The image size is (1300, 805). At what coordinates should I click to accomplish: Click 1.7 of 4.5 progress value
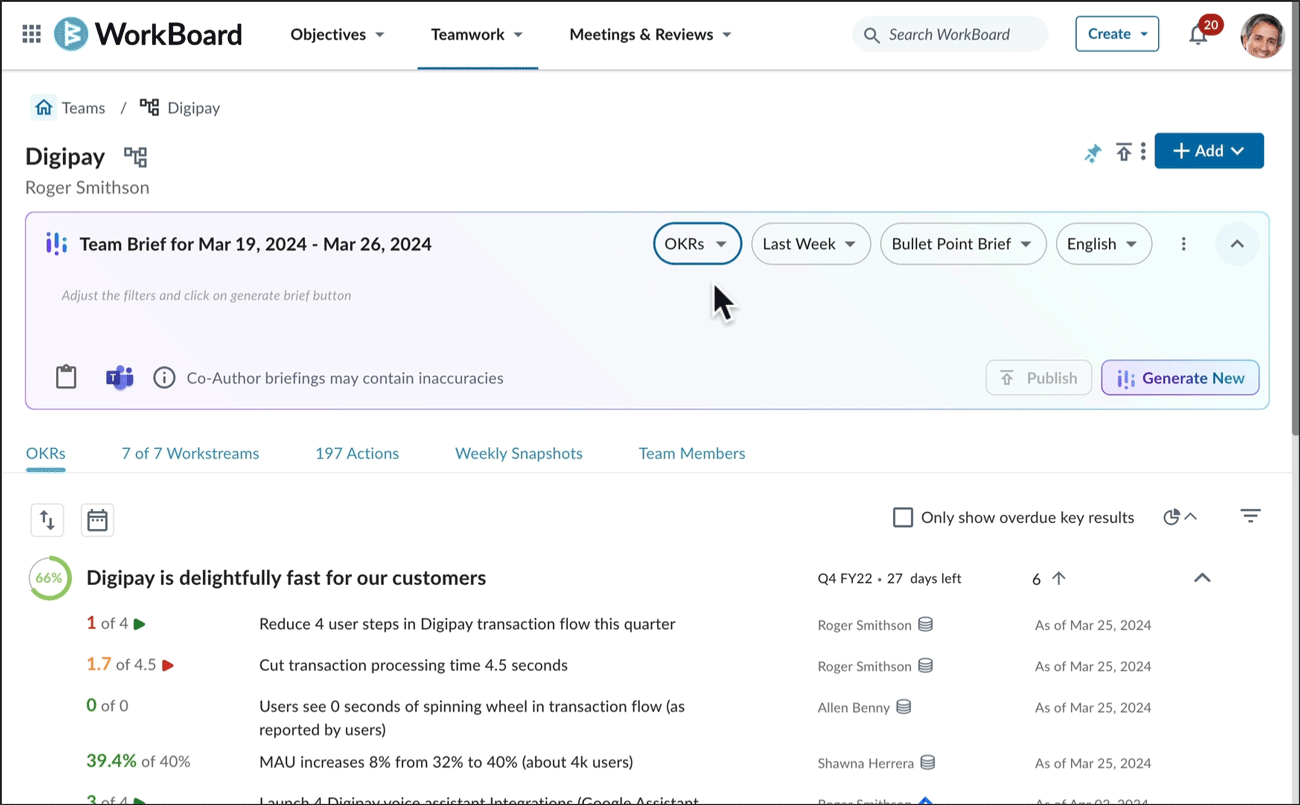click(121, 664)
